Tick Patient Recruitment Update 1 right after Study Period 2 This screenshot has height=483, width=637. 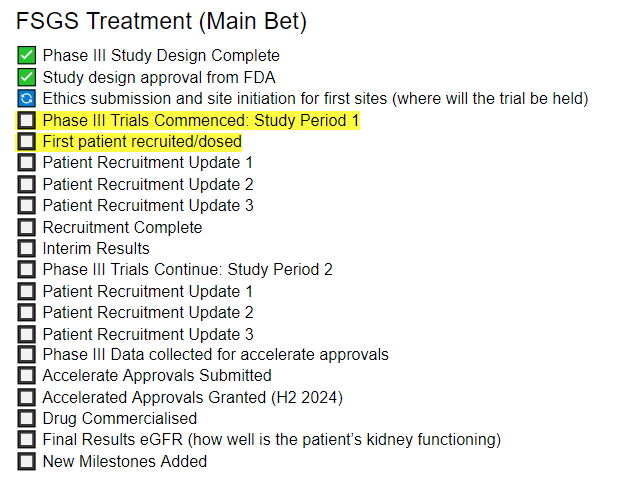click(26, 291)
